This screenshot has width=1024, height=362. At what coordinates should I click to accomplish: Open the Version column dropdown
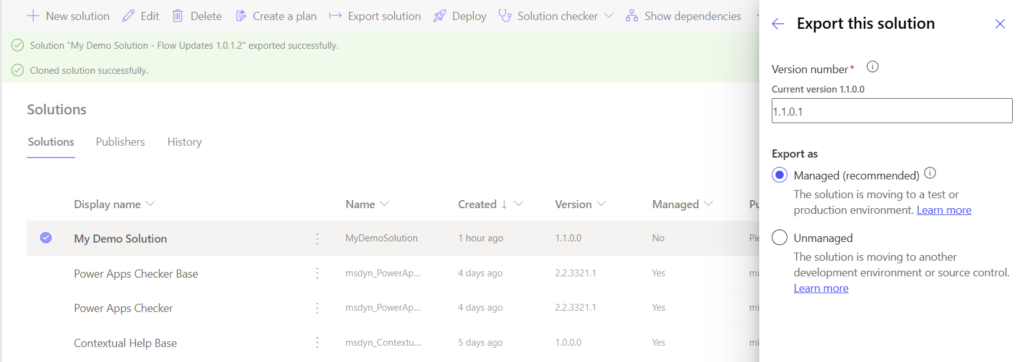point(601,204)
